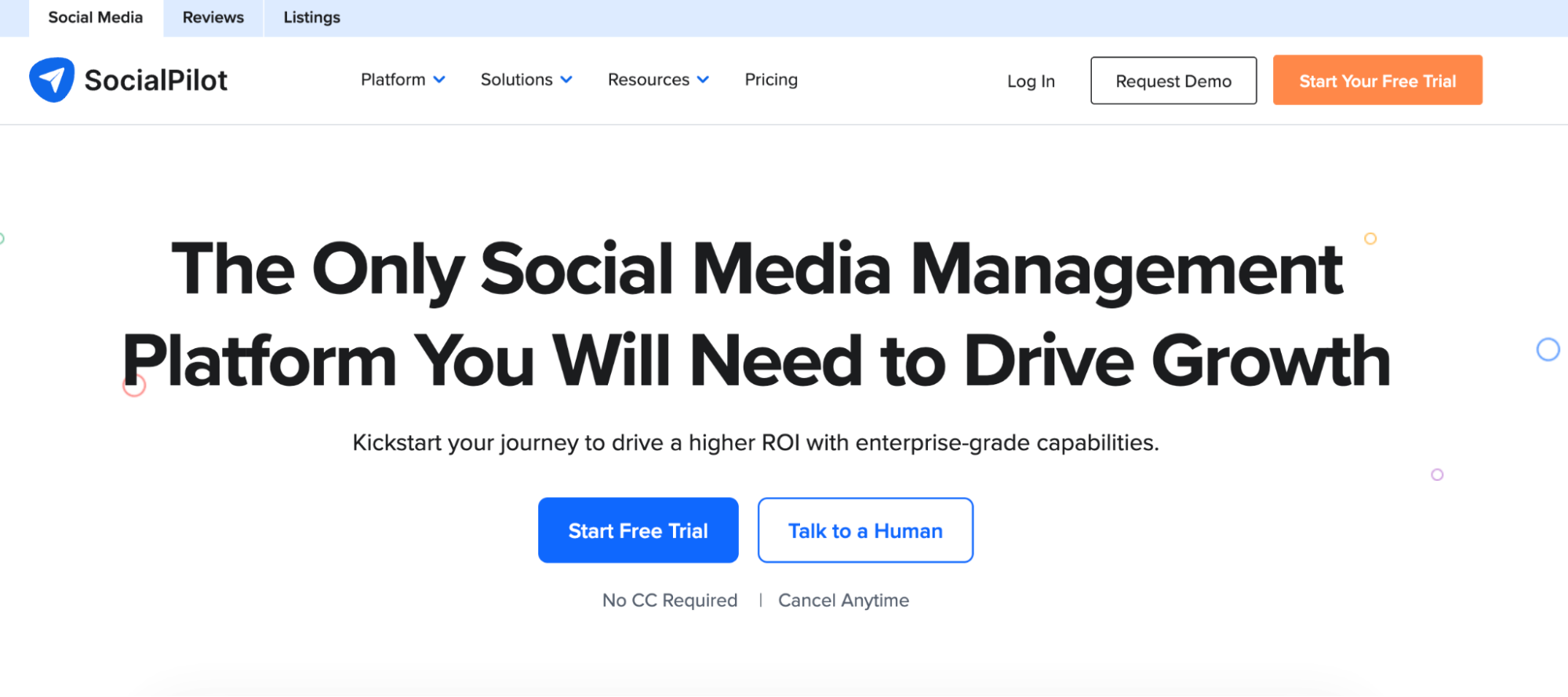The height and width of the screenshot is (697, 1568).
Task: Click the 'Cancel Anytime' text
Action: (x=843, y=601)
